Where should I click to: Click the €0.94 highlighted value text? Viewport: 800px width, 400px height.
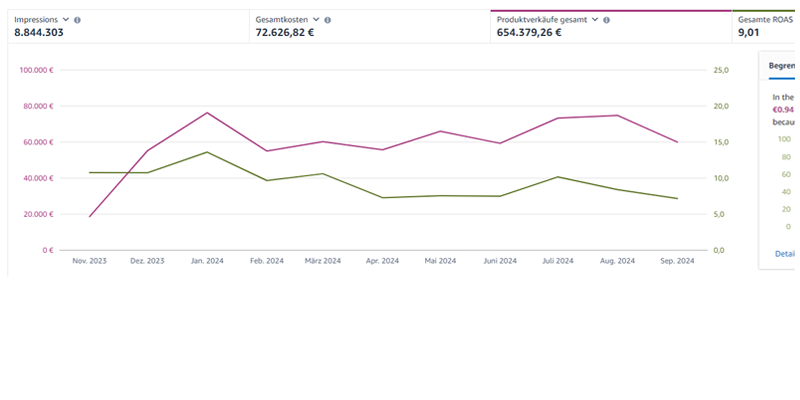(783, 110)
